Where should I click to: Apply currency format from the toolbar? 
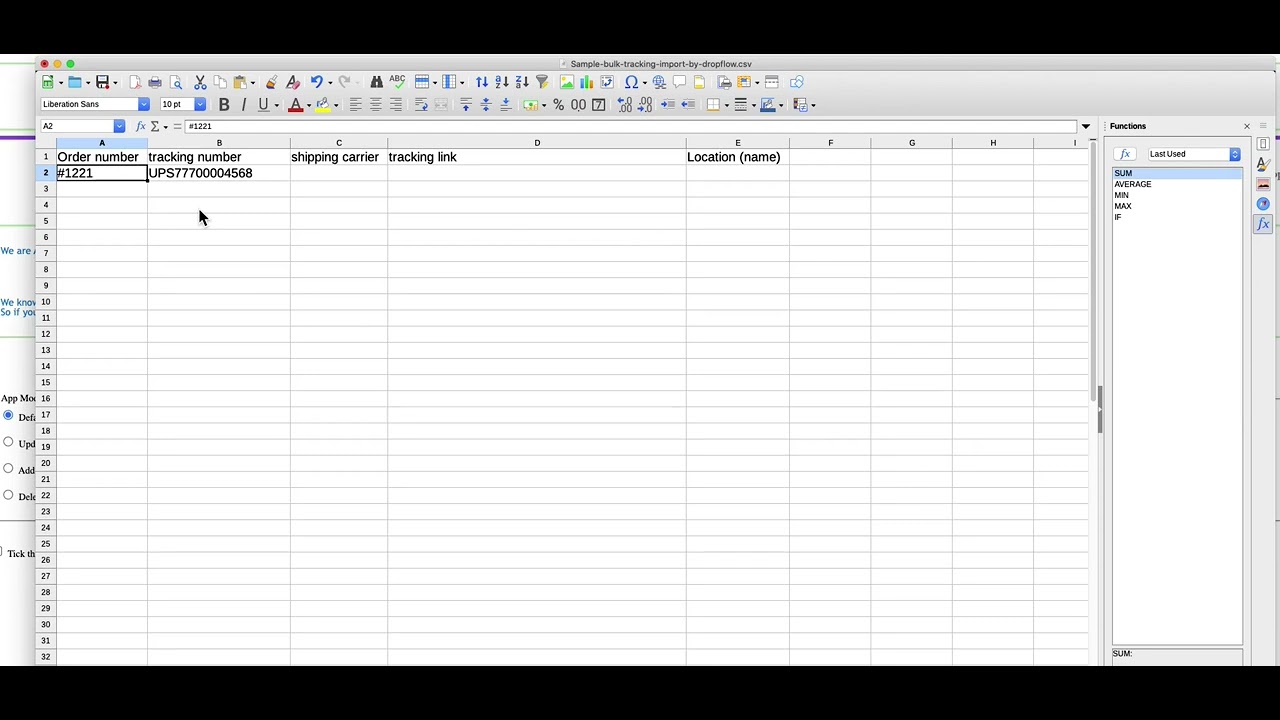[x=531, y=104]
